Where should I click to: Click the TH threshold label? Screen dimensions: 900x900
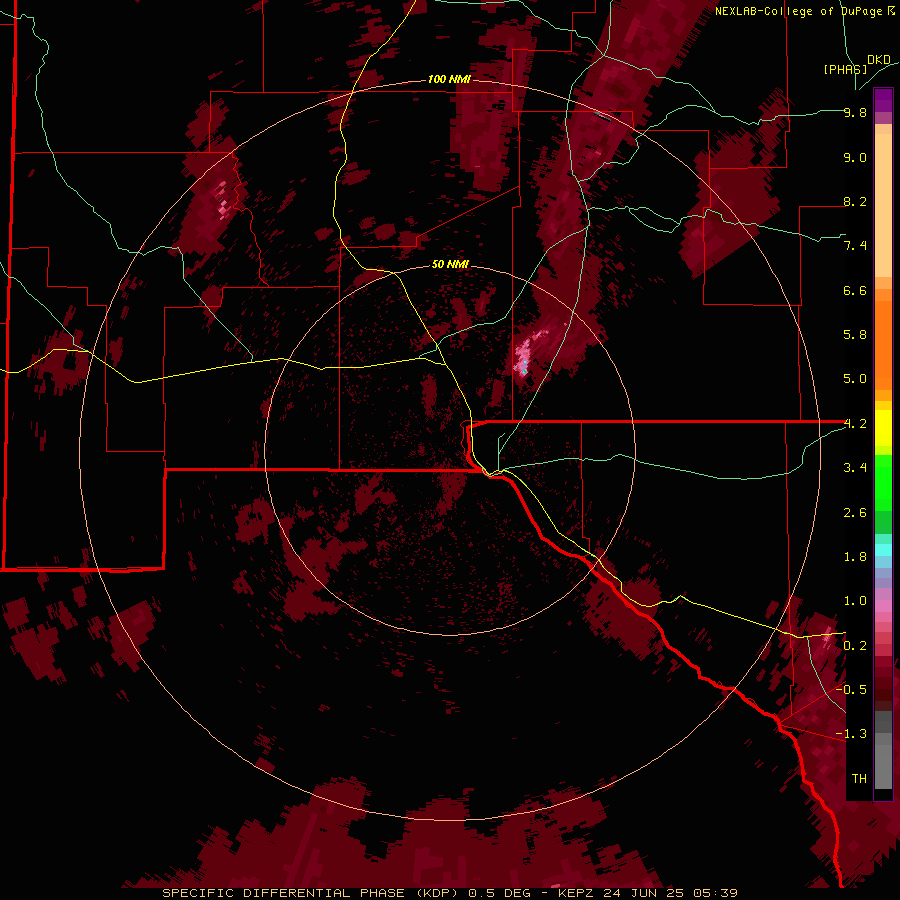[859, 779]
